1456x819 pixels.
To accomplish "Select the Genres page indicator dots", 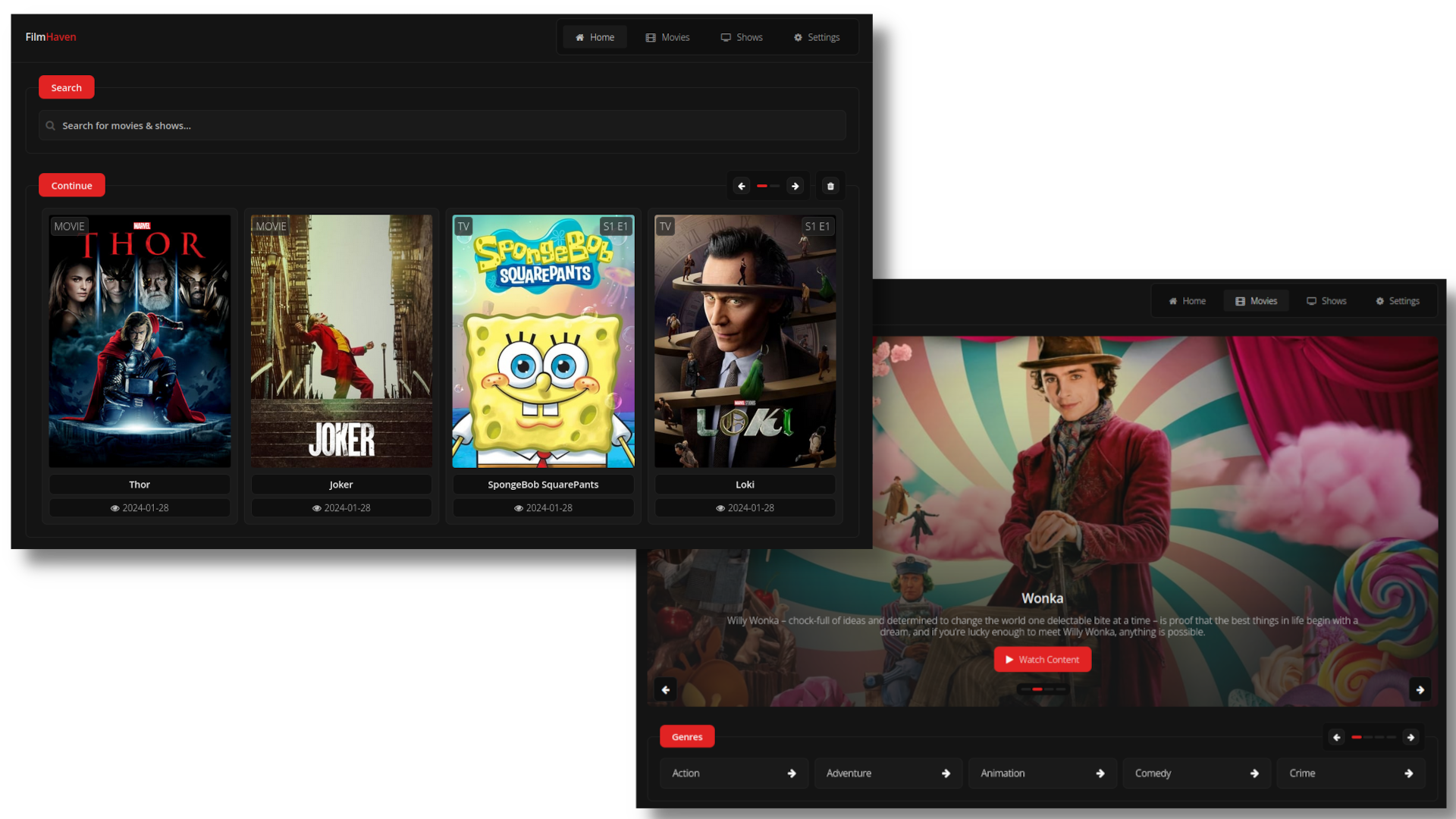I will [x=1373, y=737].
